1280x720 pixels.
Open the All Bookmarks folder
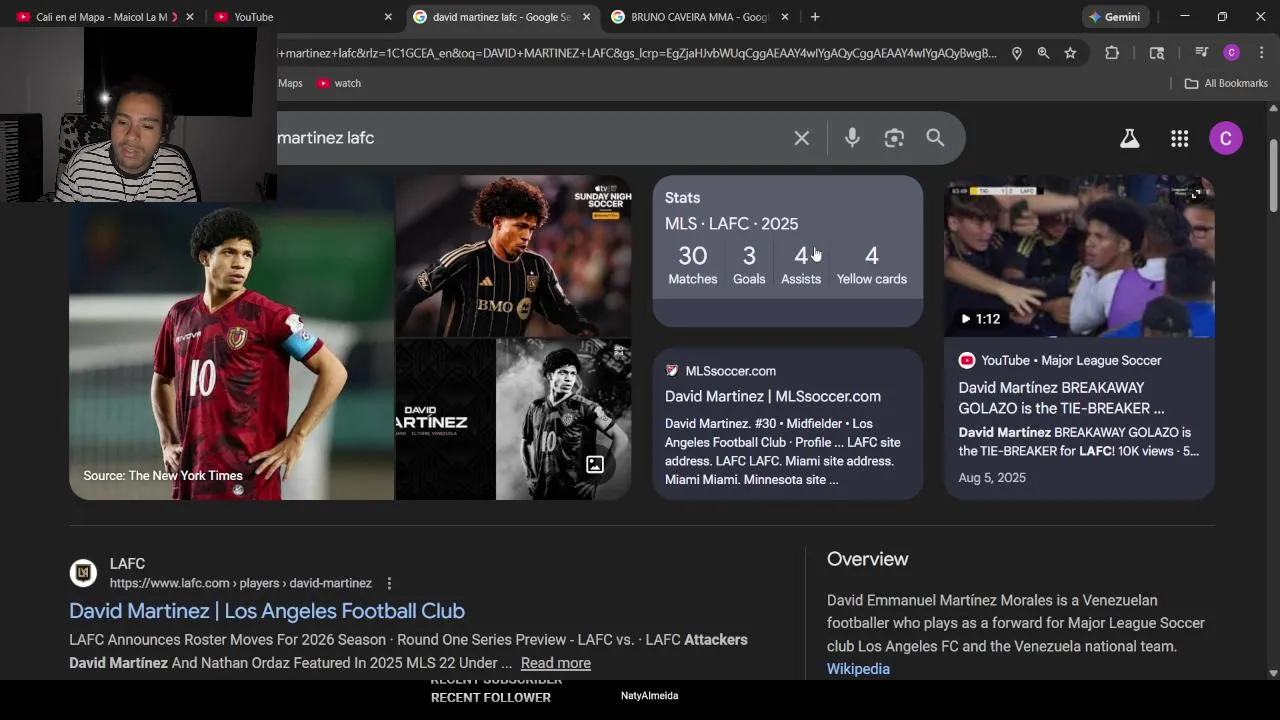click(1226, 83)
